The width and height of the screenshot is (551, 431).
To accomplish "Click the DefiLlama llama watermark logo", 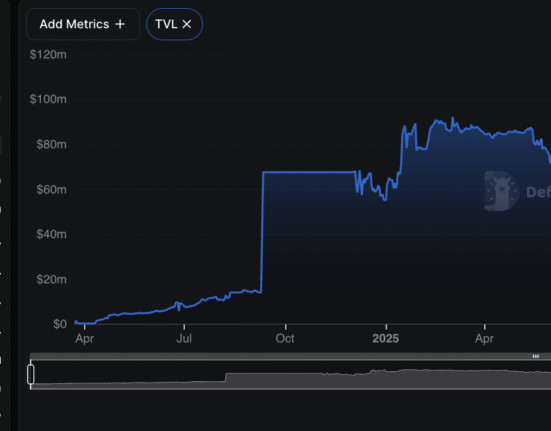I will [501, 191].
